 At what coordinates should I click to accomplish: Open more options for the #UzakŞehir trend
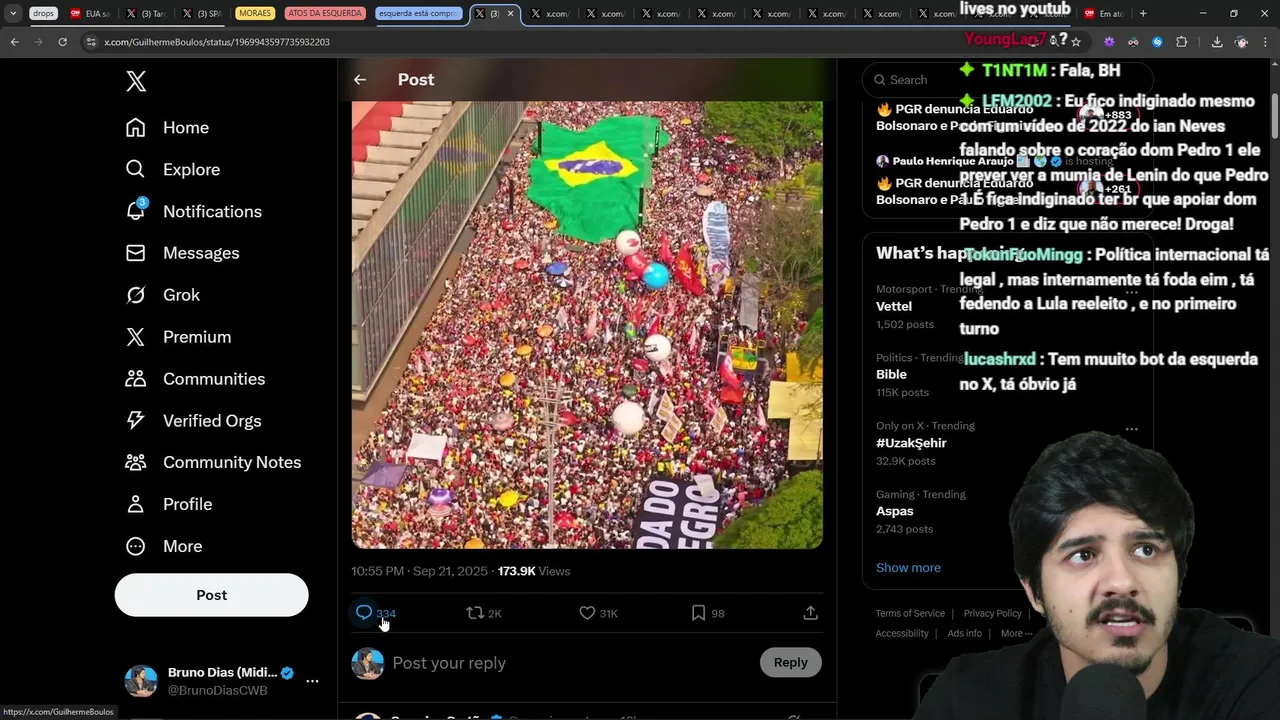[1131, 429]
